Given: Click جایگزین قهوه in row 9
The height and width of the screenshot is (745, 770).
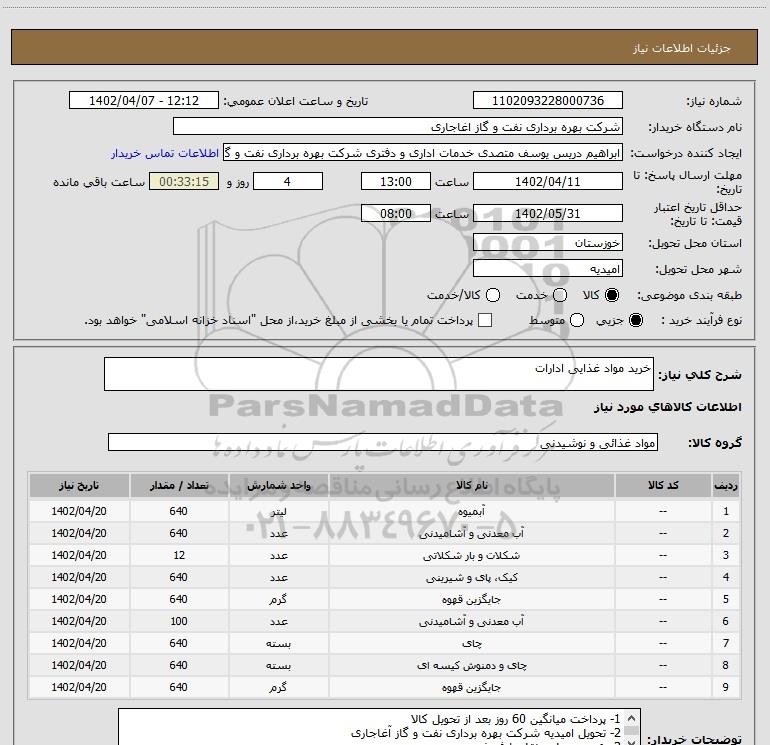Looking at the screenshot, I should [x=471, y=688].
